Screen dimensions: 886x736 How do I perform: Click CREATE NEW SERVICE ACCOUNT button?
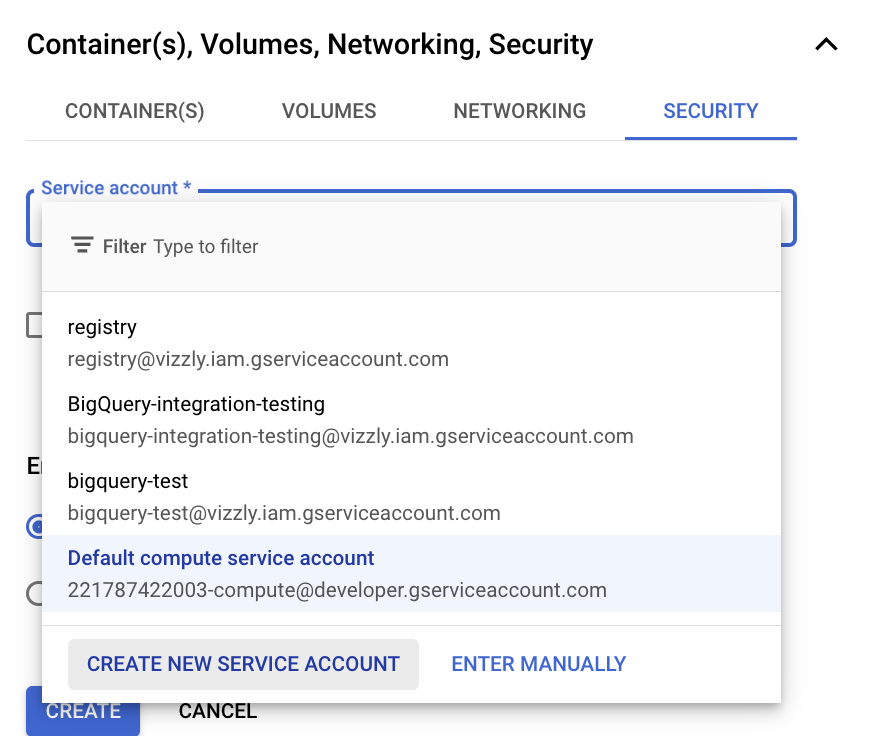[243, 664]
